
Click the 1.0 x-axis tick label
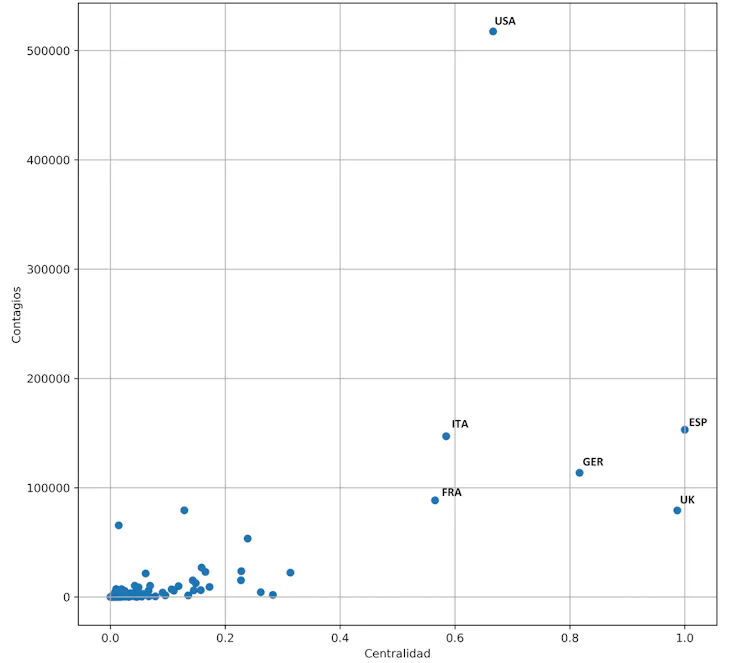click(685, 636)
